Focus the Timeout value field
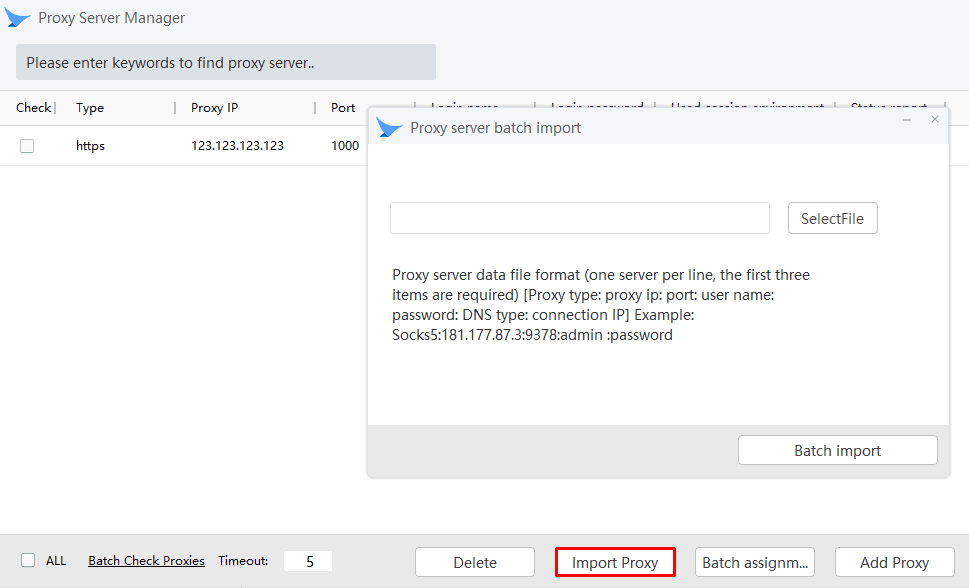 [x=308, y=561]
